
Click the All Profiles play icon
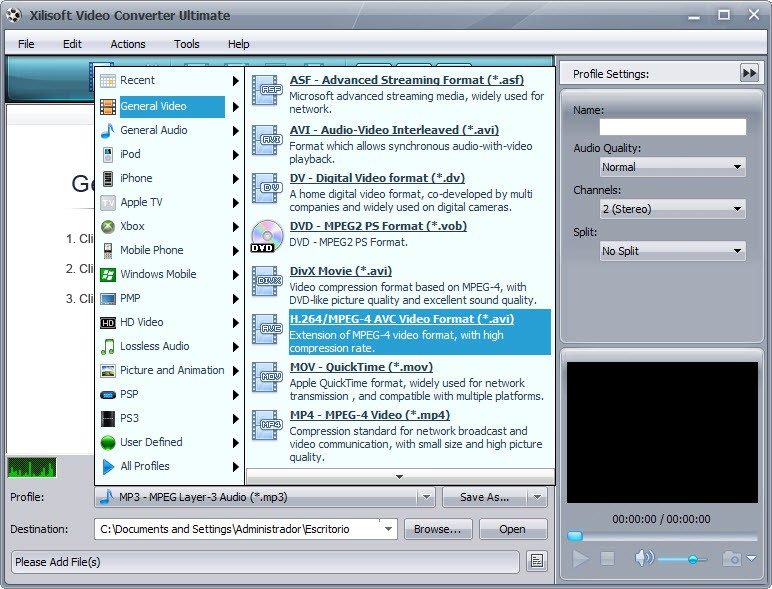tap(108, 466)
